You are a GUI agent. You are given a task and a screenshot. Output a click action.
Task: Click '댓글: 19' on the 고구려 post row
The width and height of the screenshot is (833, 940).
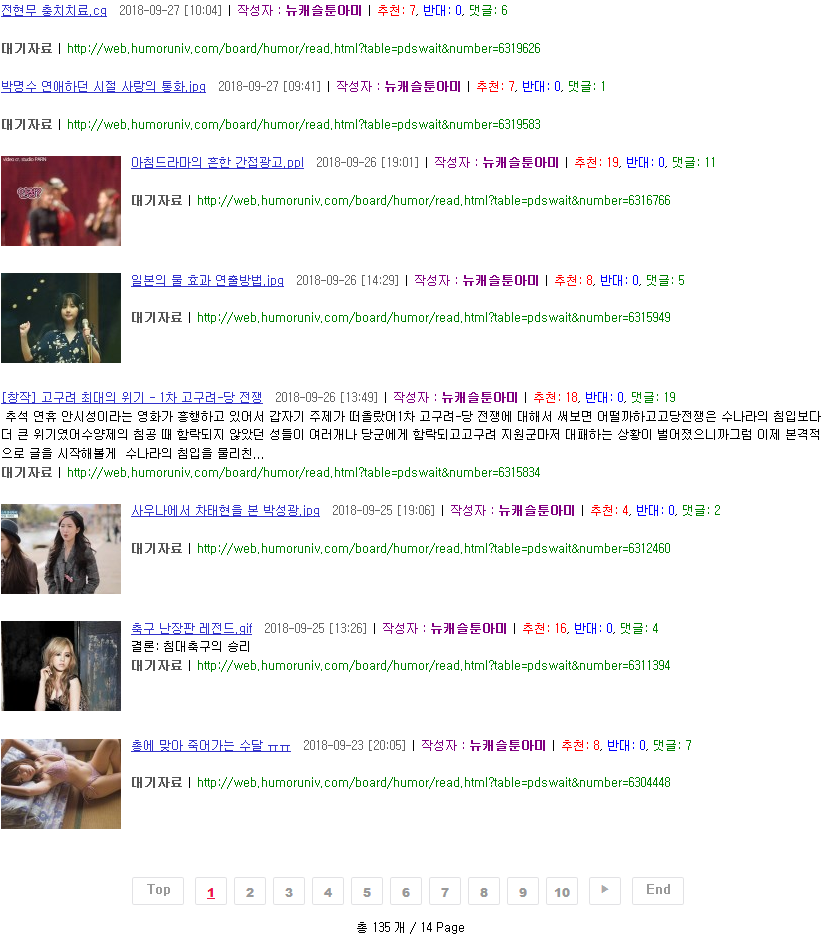click(x=653, y=397)
